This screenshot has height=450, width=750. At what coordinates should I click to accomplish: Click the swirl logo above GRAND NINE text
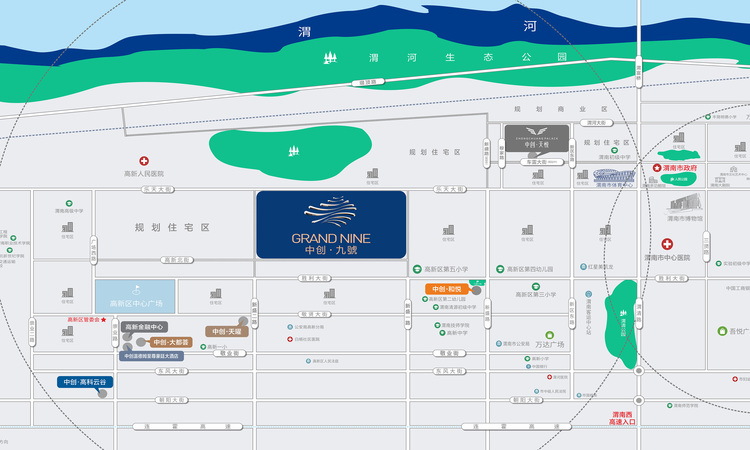pos(331,211)
